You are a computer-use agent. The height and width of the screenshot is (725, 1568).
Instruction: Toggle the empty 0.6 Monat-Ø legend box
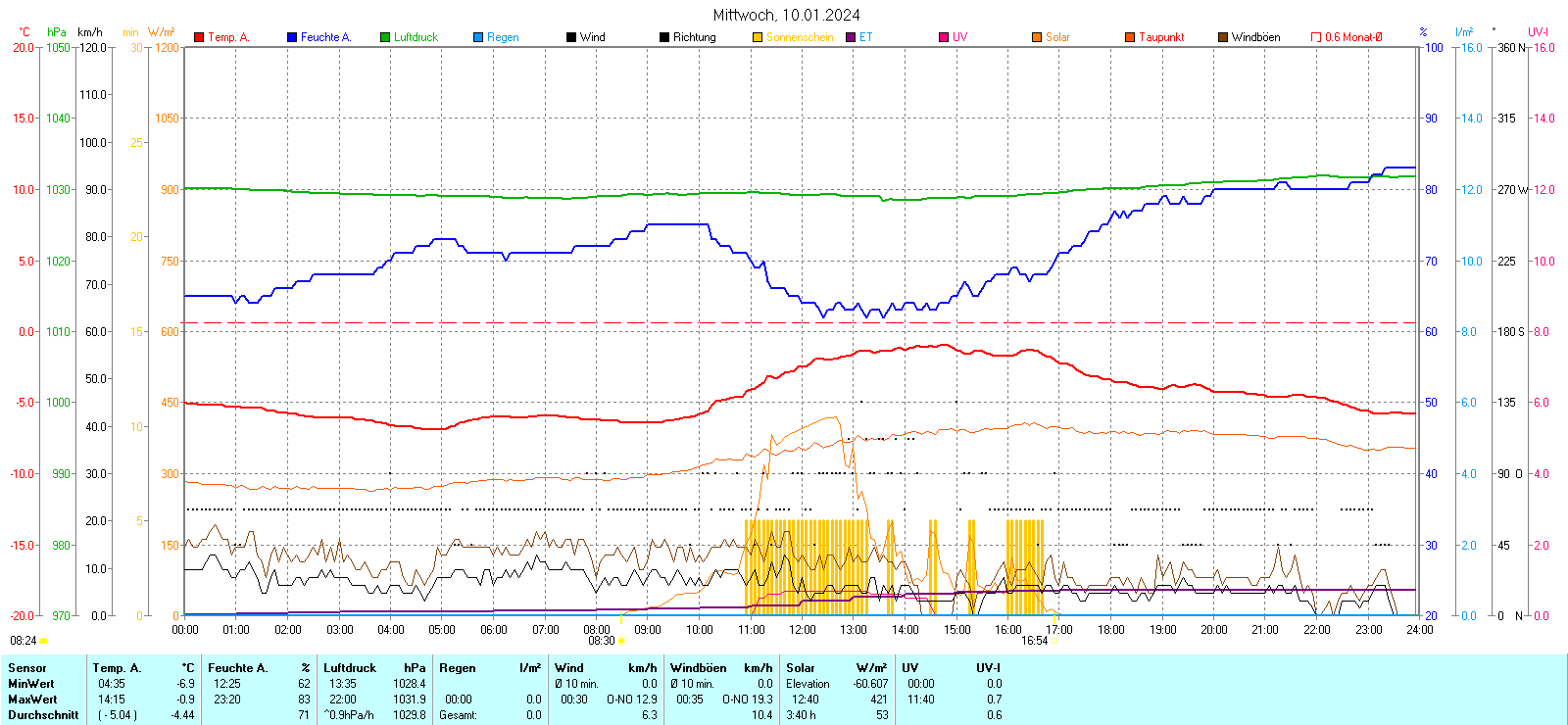click(1316, 37)
